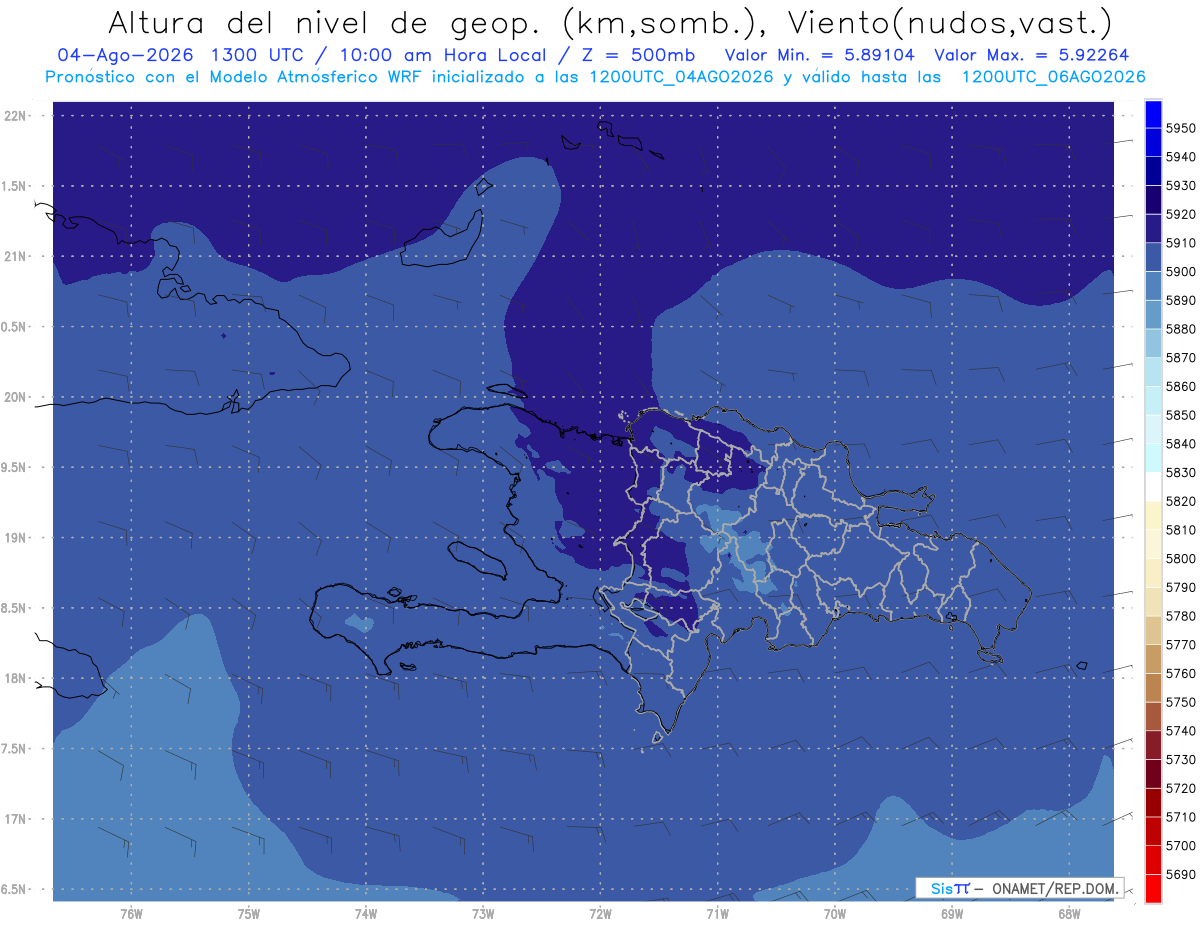Click the bright red bottom swatch below 5690

tap(1152, 888)
